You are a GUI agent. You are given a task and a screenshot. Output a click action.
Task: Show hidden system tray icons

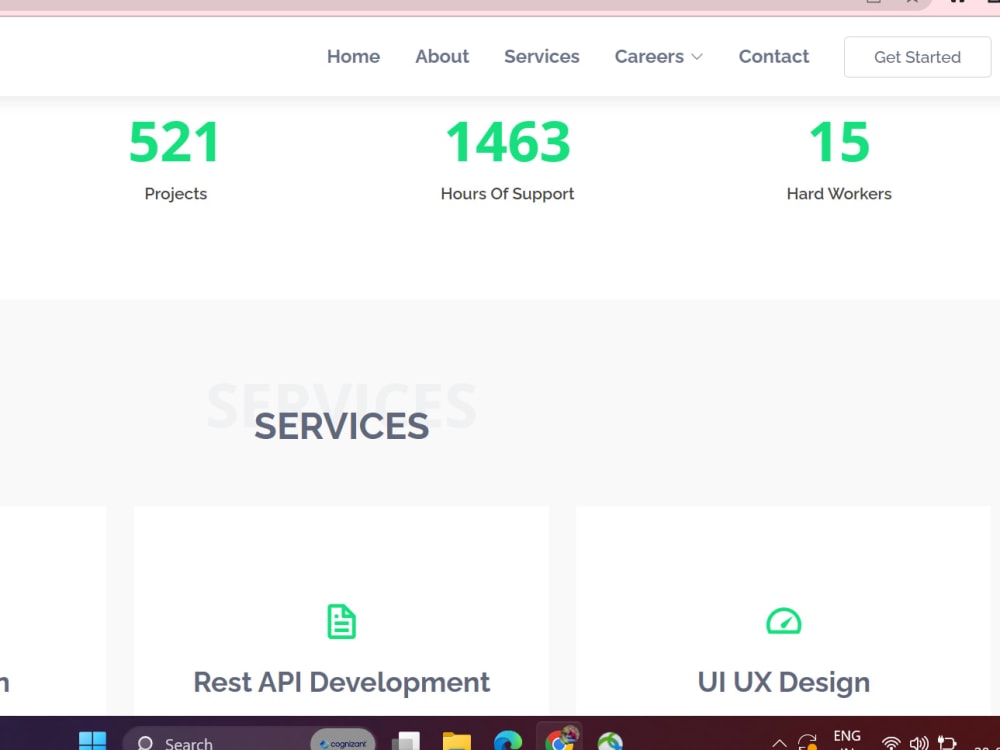tap(779, 744)
